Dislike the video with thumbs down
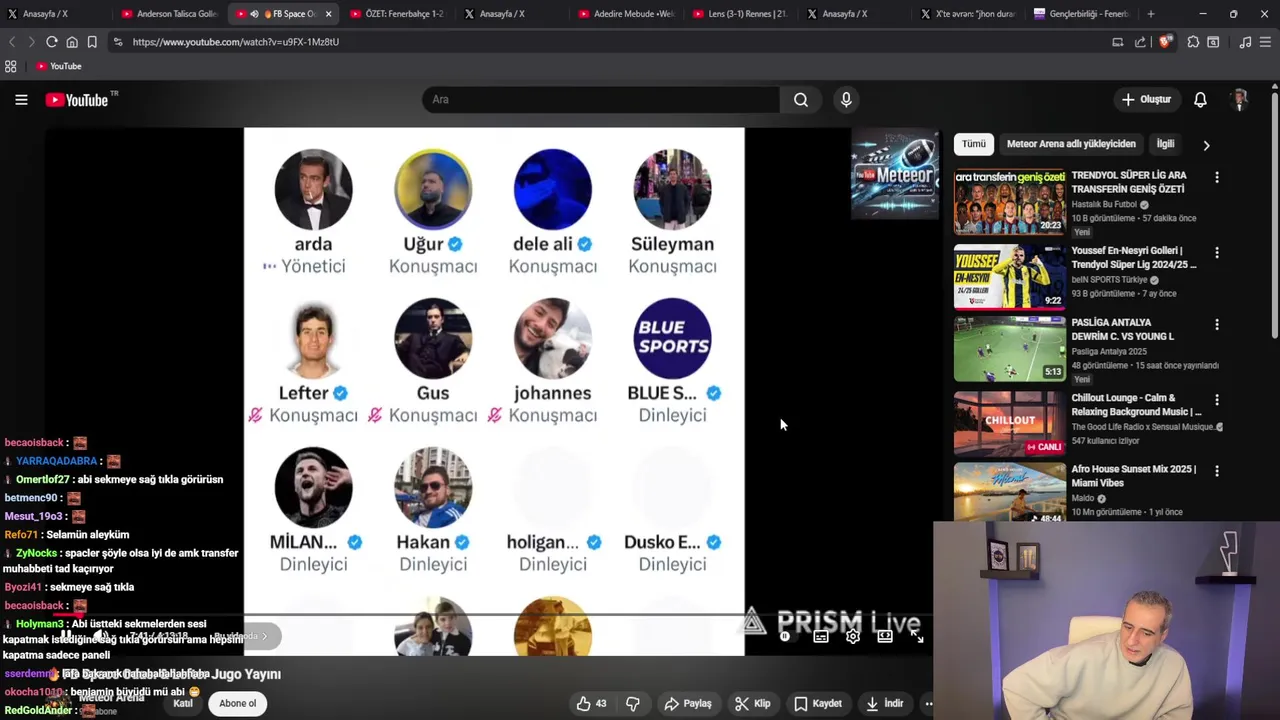The height and width of the screenshot is (720, 1280). pos(633,703)
